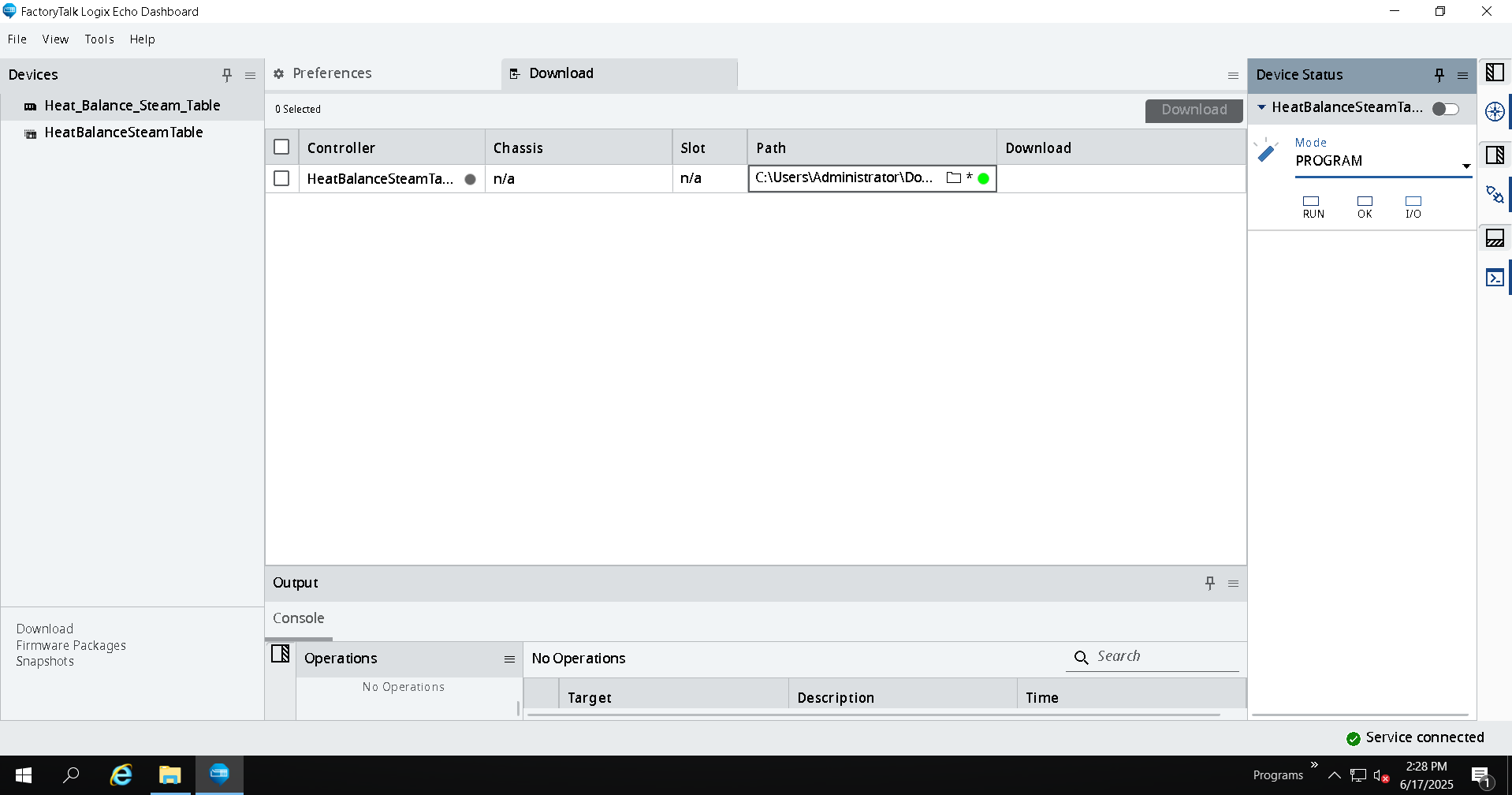The height and width of the screenshot is (795, 1512).
Task: Click FactoryTalk Logix Echo icon in taskbar
Action: [219, 774]
